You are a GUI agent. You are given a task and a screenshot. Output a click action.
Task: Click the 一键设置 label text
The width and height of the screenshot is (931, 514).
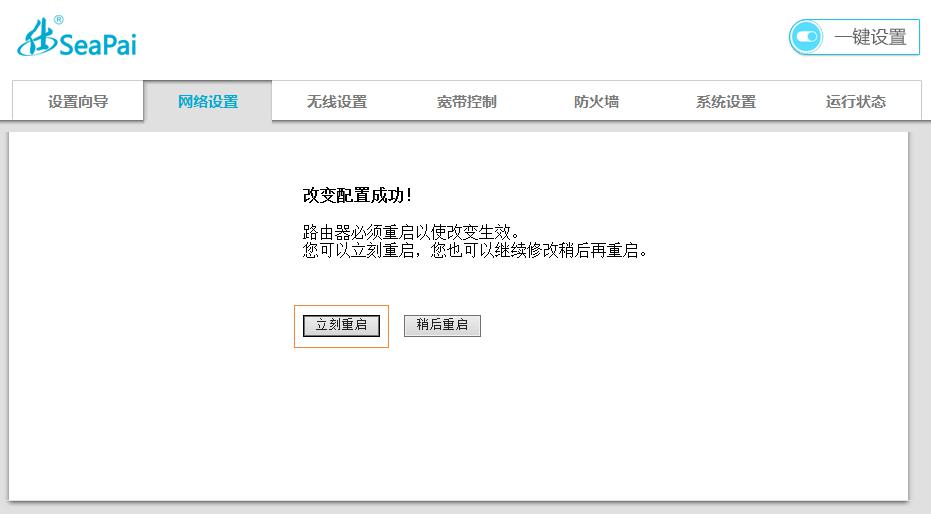tap(870, 37)
